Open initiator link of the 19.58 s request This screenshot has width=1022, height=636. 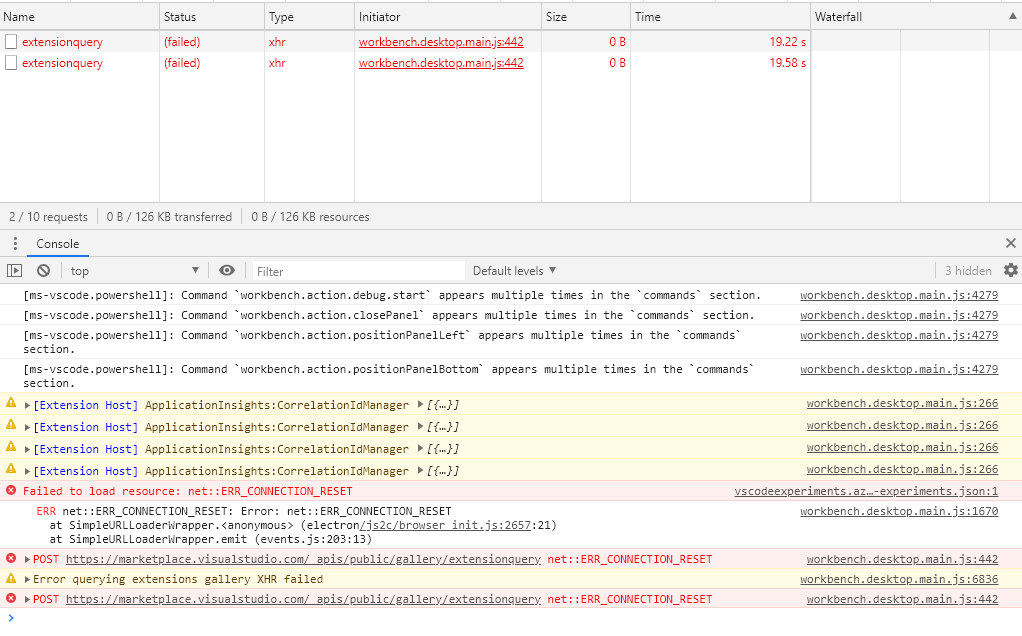point(441,63)
